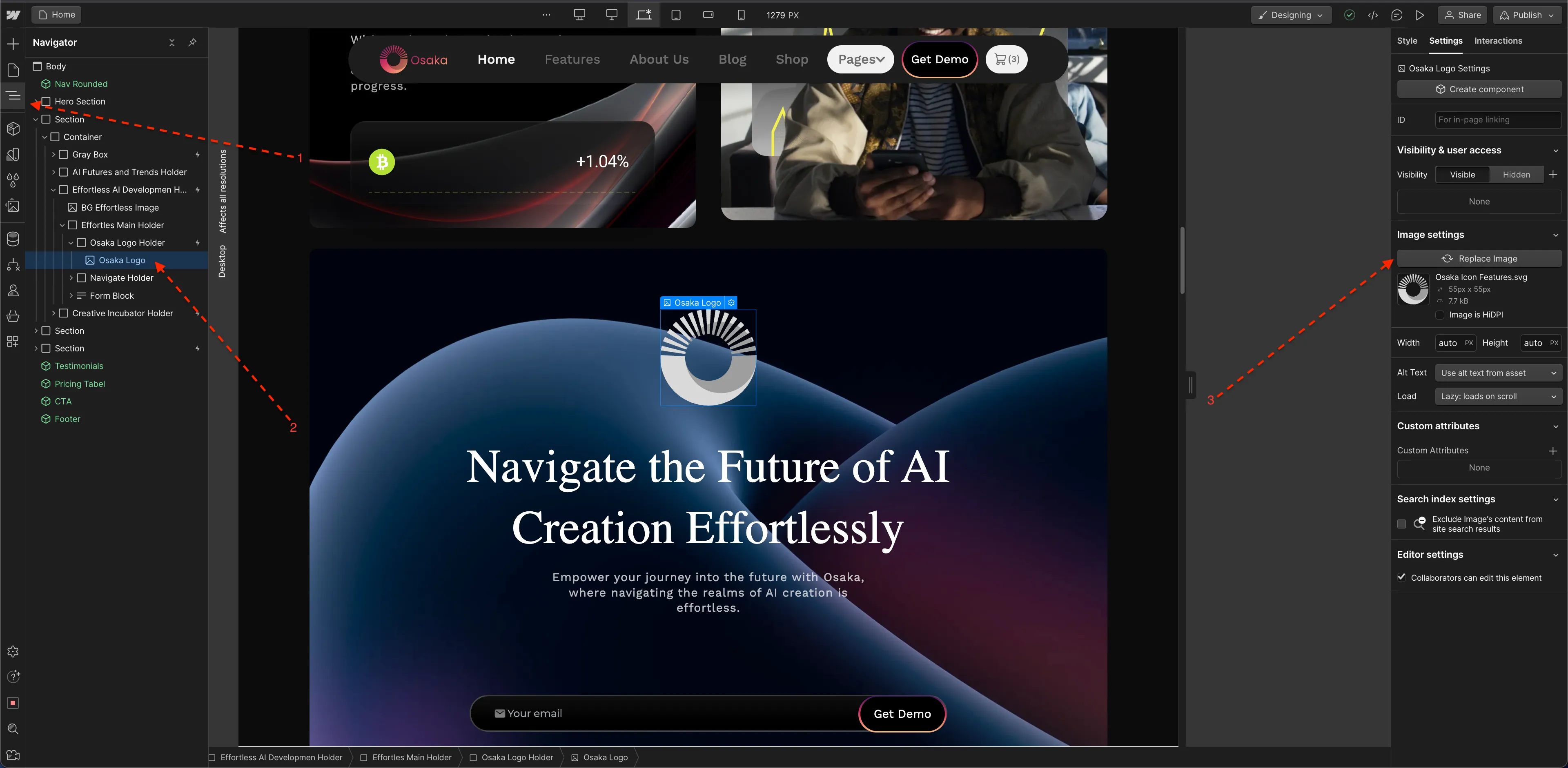
Task: Click Create component button
Action: click(1479, 89)
